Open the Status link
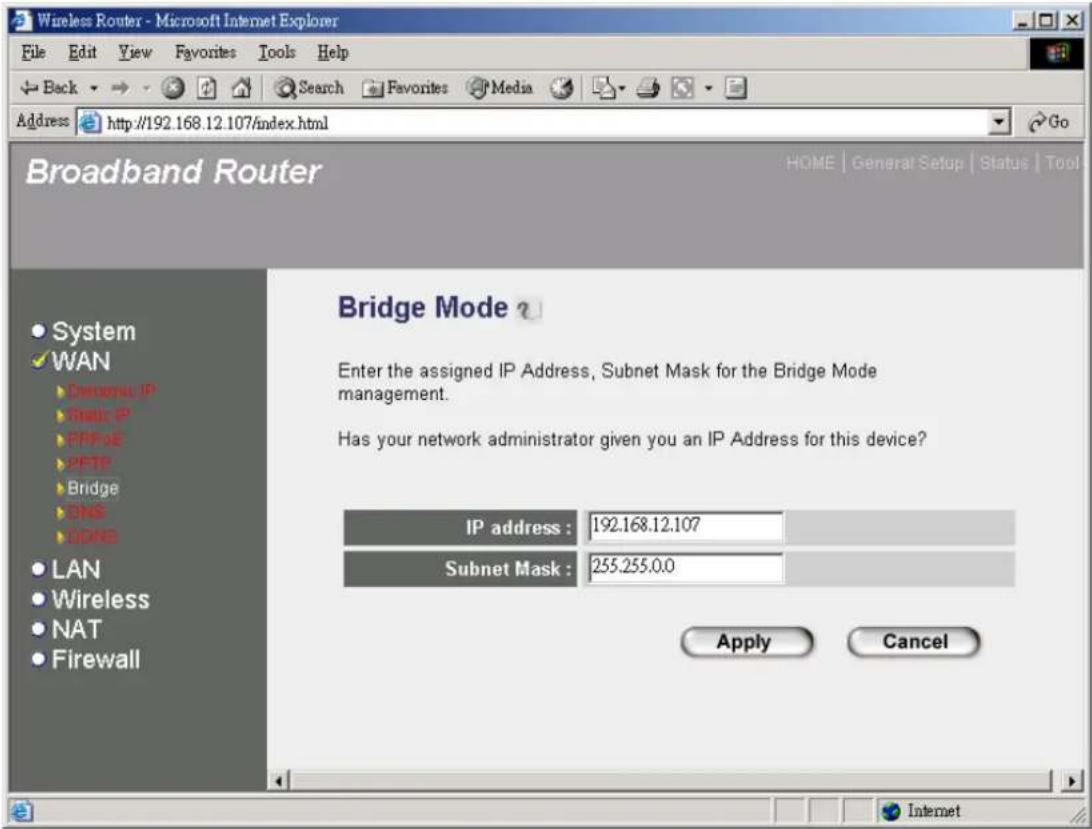1092x829 pixels. tap(1004, 163)
